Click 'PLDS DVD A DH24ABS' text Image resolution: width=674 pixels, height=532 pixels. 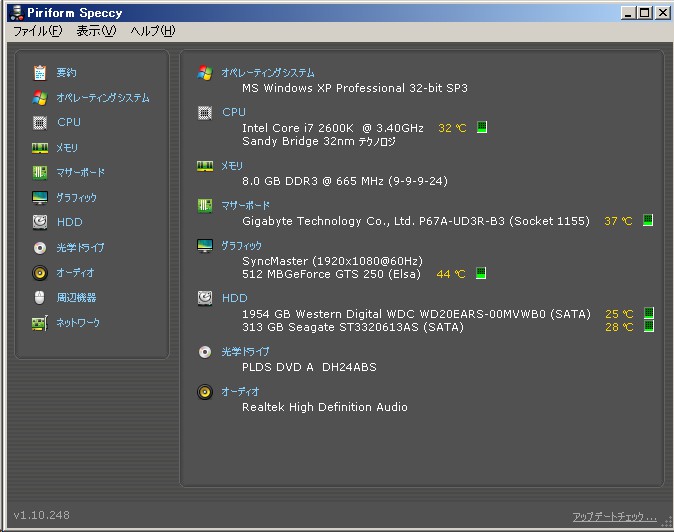[309, 367]
